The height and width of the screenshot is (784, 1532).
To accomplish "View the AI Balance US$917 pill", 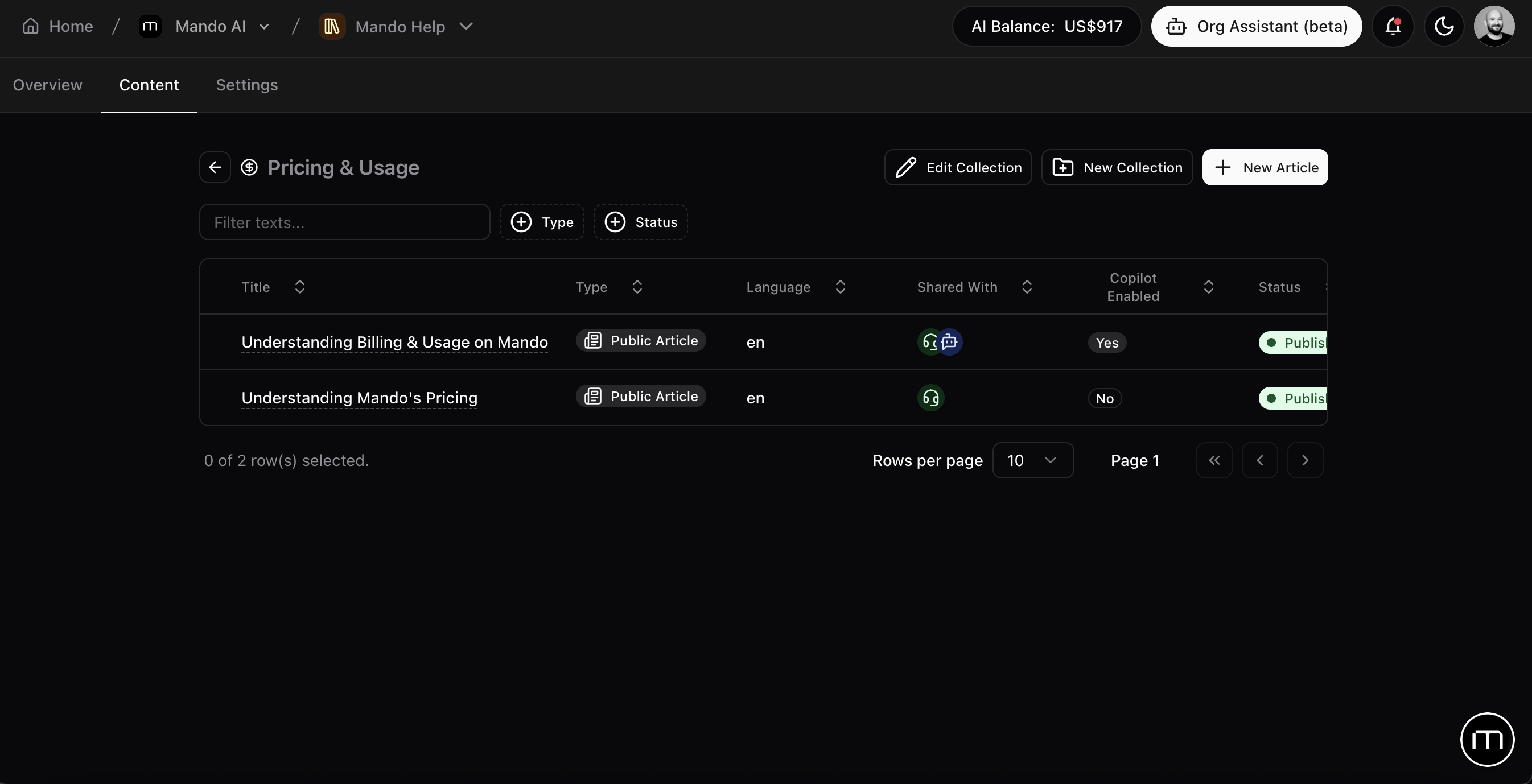I will pyautogui.click(x=1046, y=26).
